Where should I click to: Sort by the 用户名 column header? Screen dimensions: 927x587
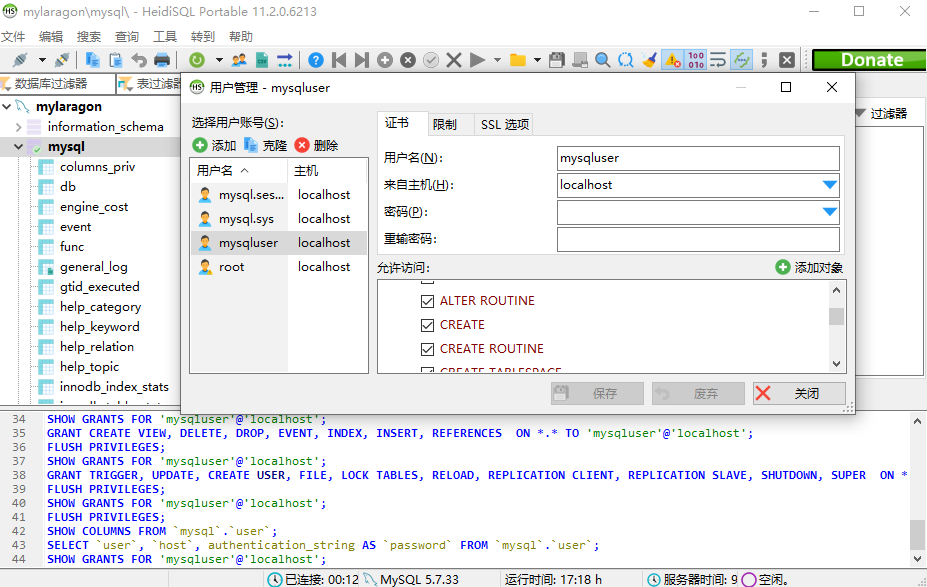click(x=239, y=171)
